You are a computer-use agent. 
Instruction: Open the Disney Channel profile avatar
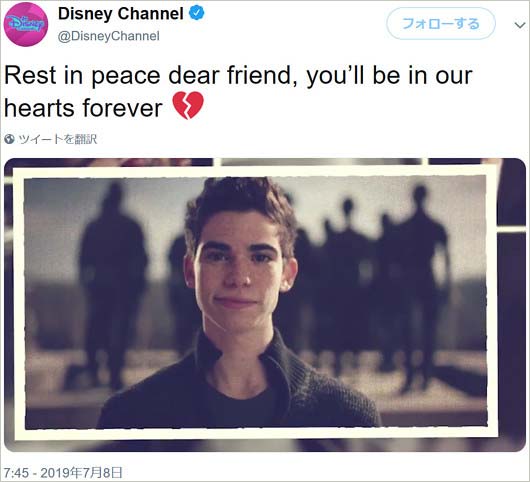click(26, 24)
